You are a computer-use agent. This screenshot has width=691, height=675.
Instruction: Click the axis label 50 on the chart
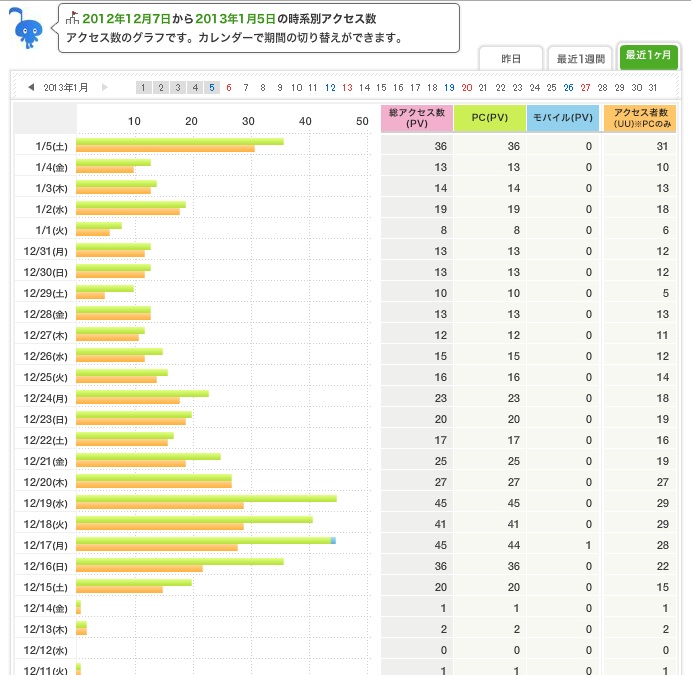(362, 121)
